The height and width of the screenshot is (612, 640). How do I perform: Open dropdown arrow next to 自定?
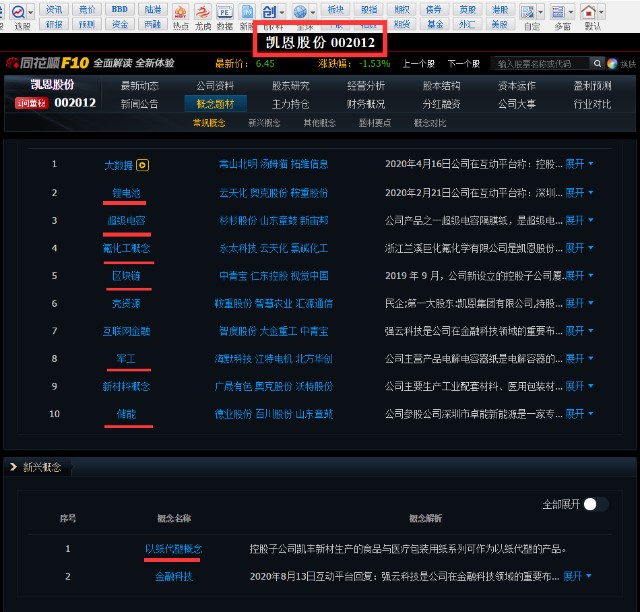[x=540, y=12]
